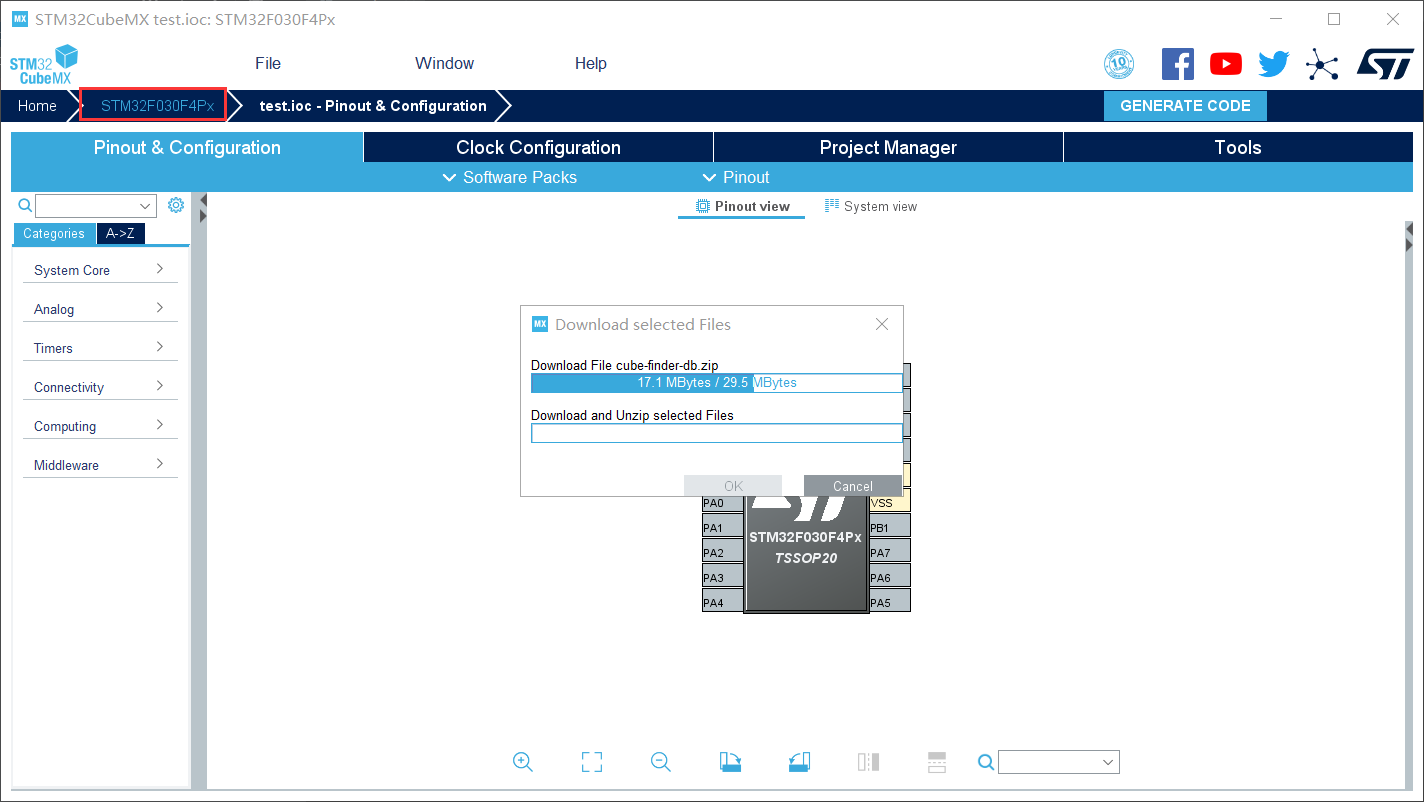Expand System Core category
Screen dimensions: 1424x802
coord(100,270)
